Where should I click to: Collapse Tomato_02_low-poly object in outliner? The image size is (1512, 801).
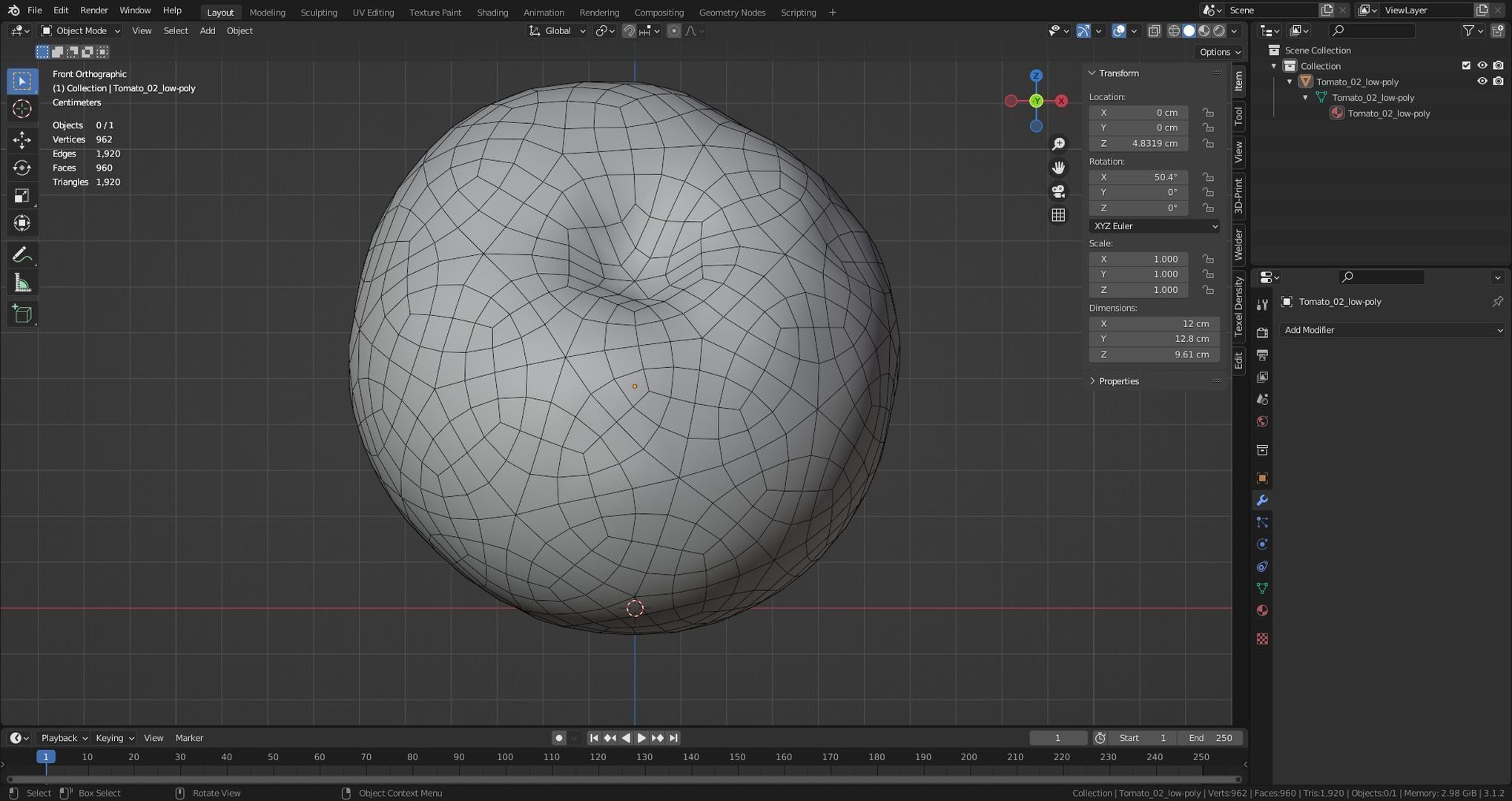(x=1290, y=82)
